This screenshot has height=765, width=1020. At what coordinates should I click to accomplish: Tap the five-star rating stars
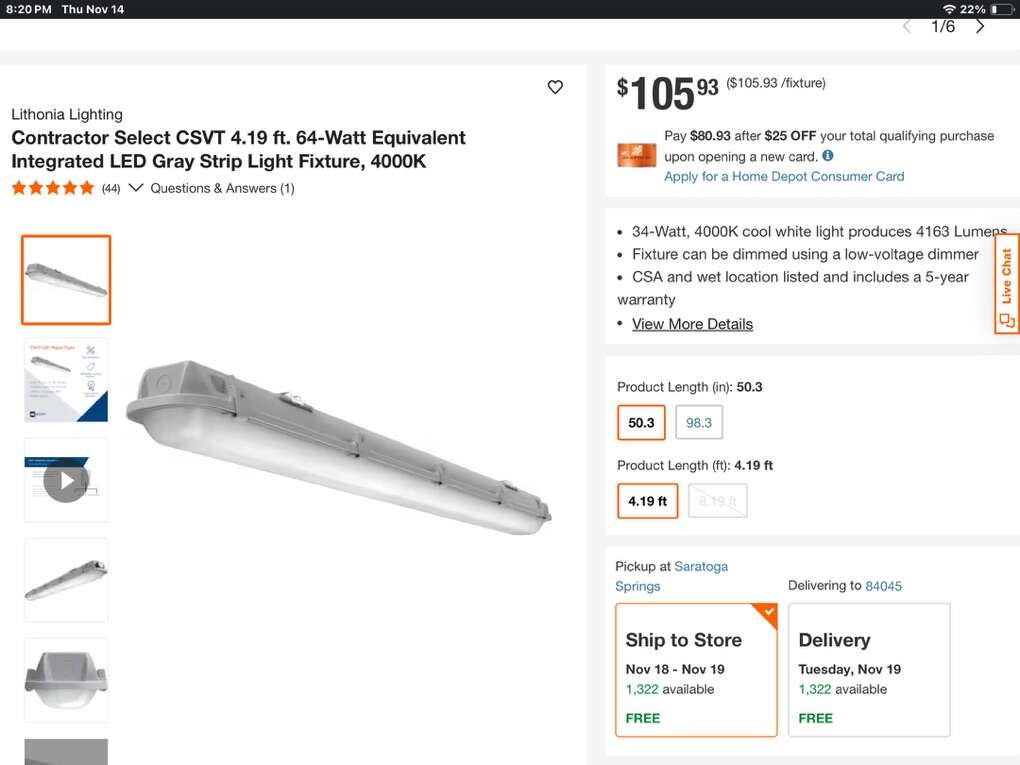[x=52, y=187]
